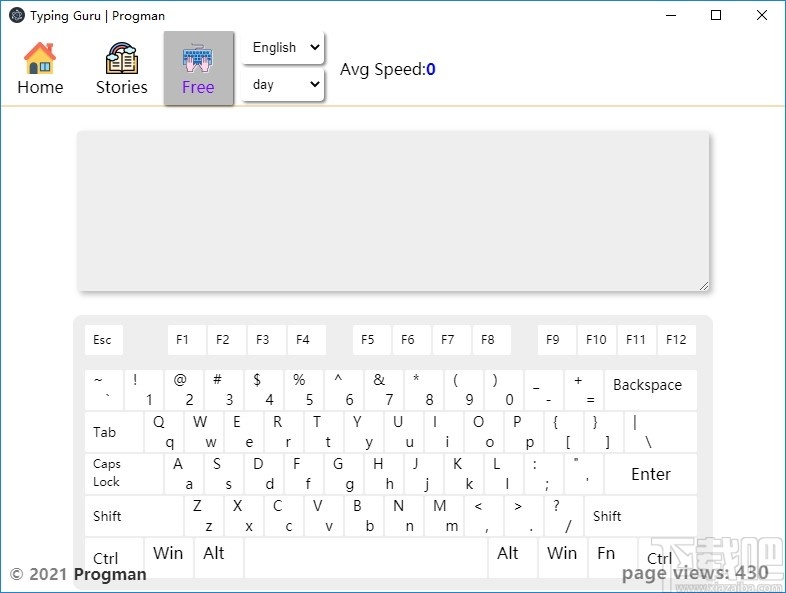Click the T key
The width and height of the screenshot is (786, 593).
coord(324,432)
